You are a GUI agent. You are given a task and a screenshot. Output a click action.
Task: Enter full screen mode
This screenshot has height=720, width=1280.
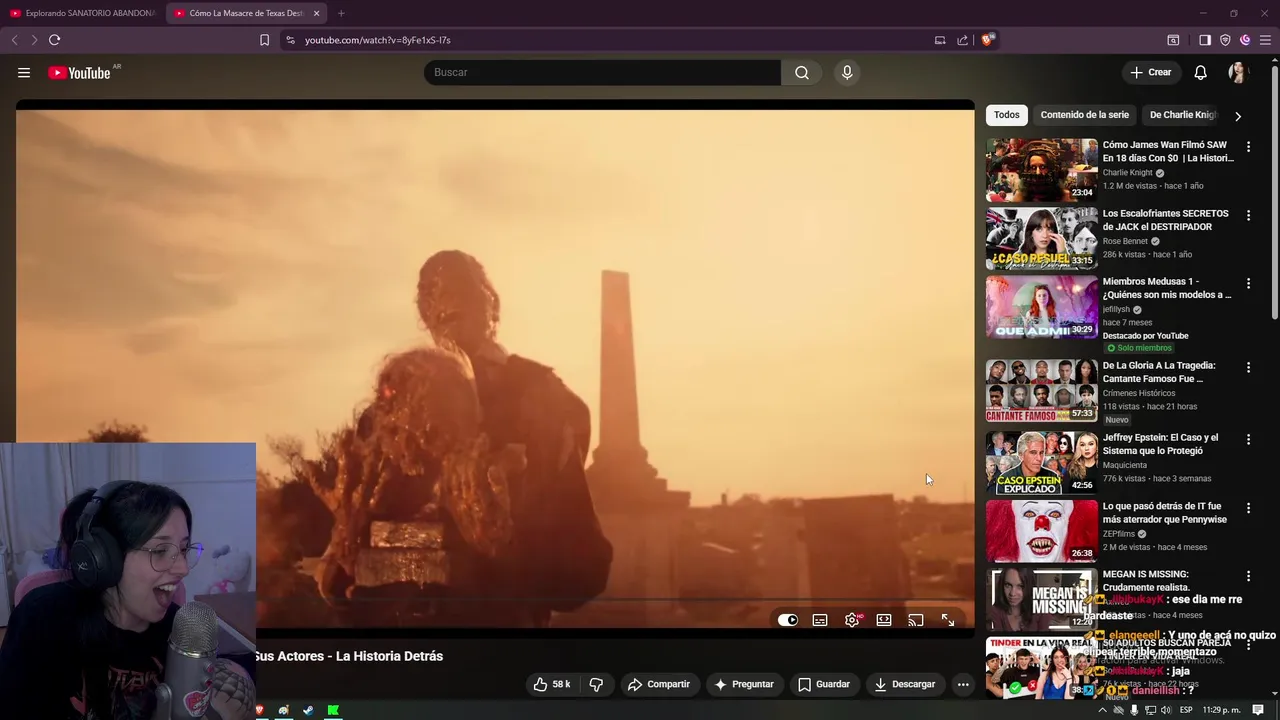948,620
